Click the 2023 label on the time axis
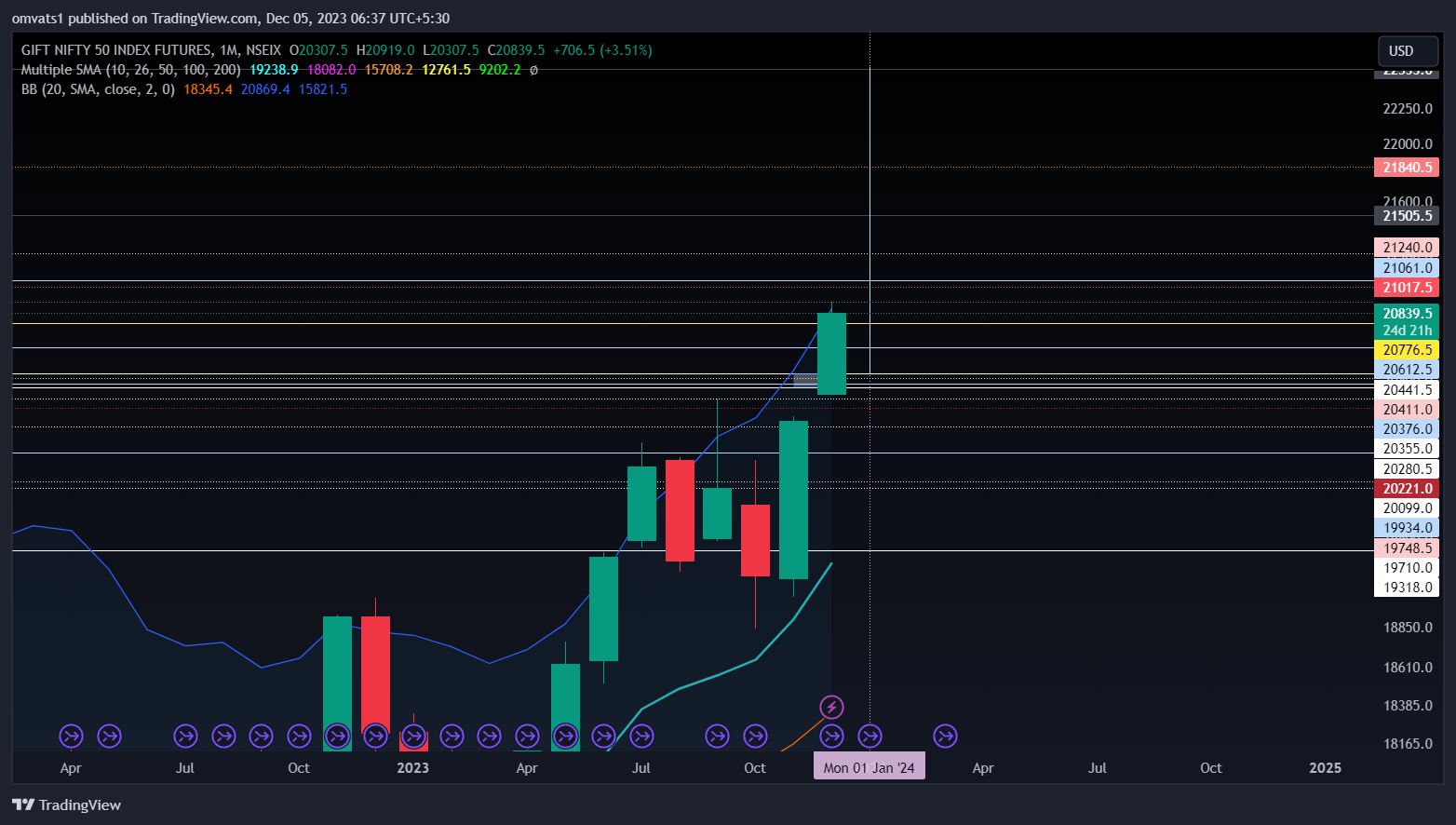This screenshot has height=825, width=1456. tap(413, 768)
